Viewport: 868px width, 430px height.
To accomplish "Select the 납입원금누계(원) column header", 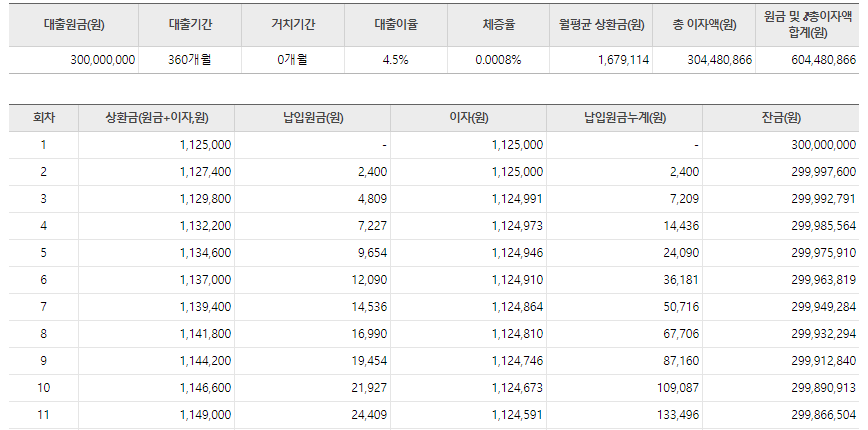I will (625, 118).
